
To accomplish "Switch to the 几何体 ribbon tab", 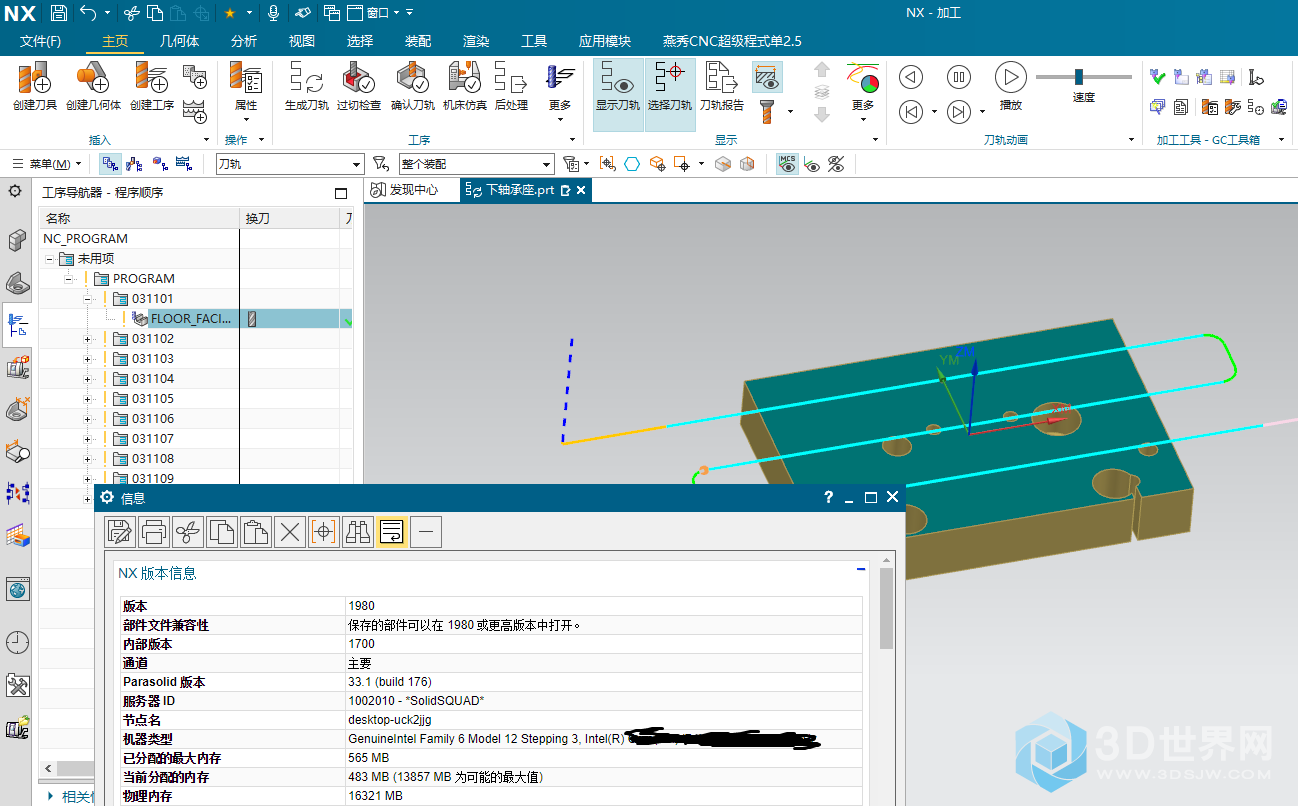I will 179,41.
